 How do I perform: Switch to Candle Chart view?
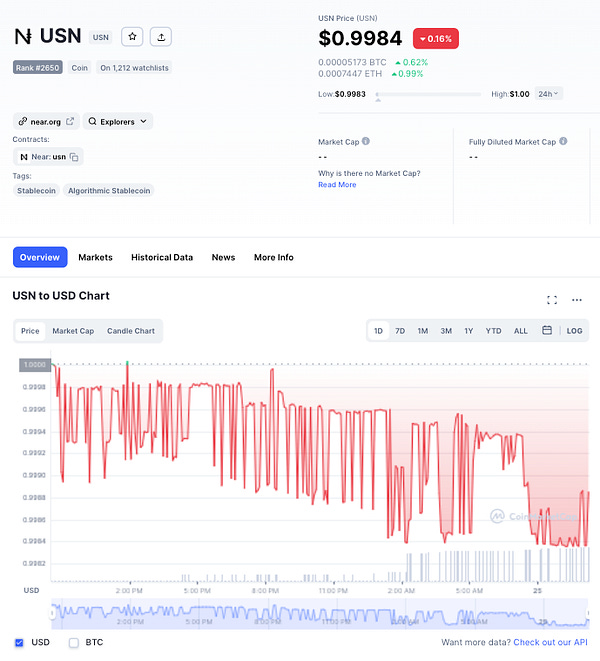131,331
